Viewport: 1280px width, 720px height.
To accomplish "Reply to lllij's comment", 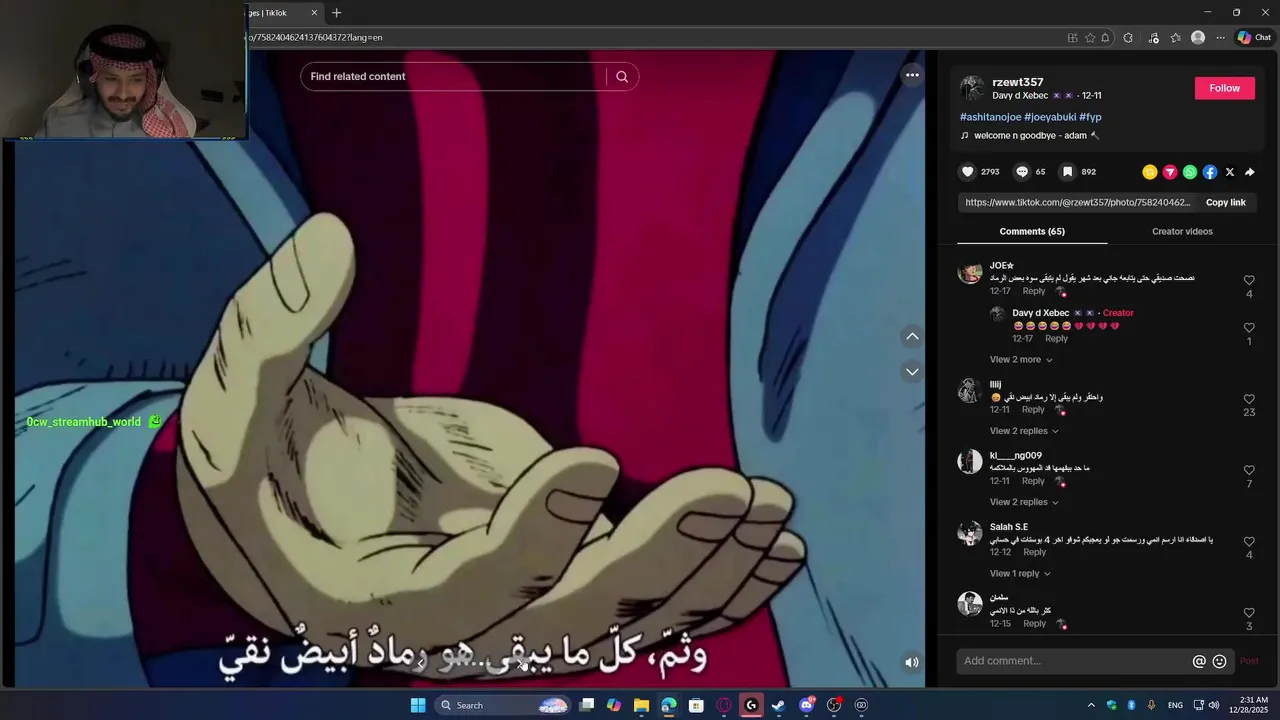I will click(x=1033, y=410).
